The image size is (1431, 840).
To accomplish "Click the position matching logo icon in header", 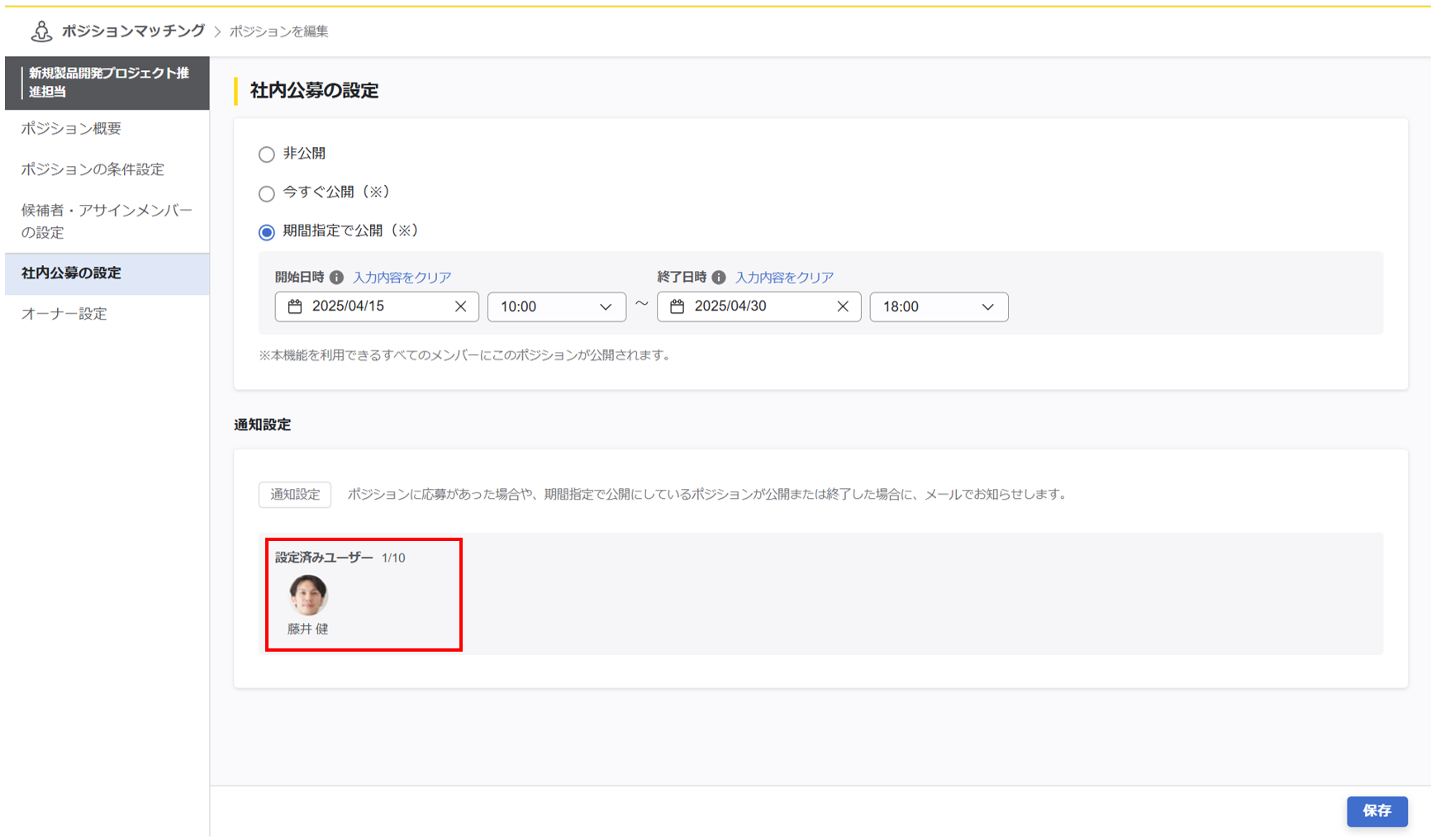I will click(40, 31).
